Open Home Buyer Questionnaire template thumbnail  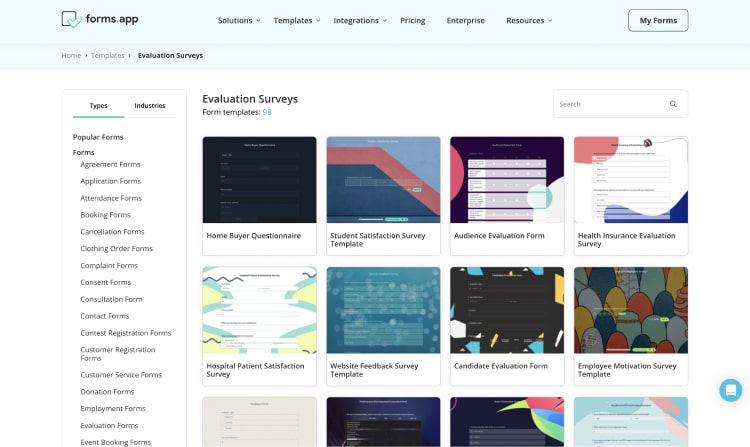tap(259, 180)
